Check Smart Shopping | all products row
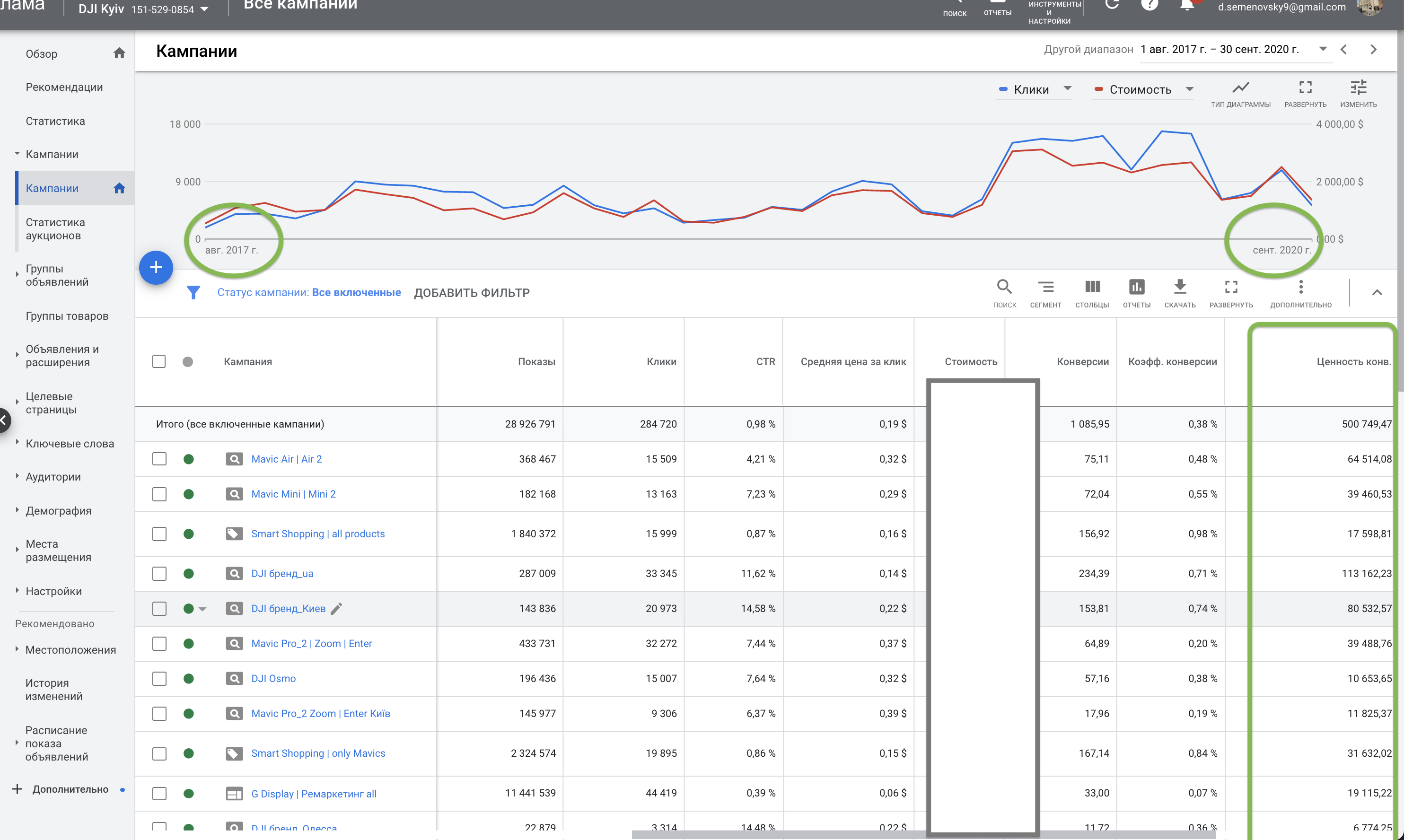Image resolution: width=1404 pixels, height=840 pixels. [159, 534]
